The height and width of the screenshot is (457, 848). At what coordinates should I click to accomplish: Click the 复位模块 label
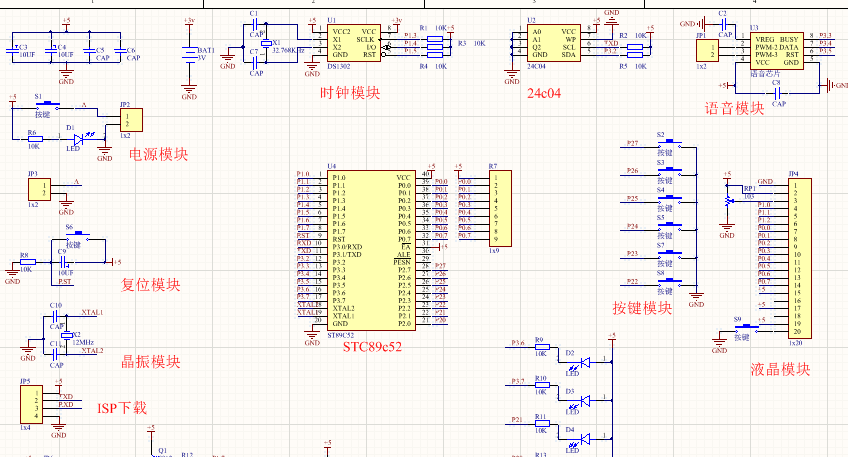pyautogui.click(x=150, y=285)
